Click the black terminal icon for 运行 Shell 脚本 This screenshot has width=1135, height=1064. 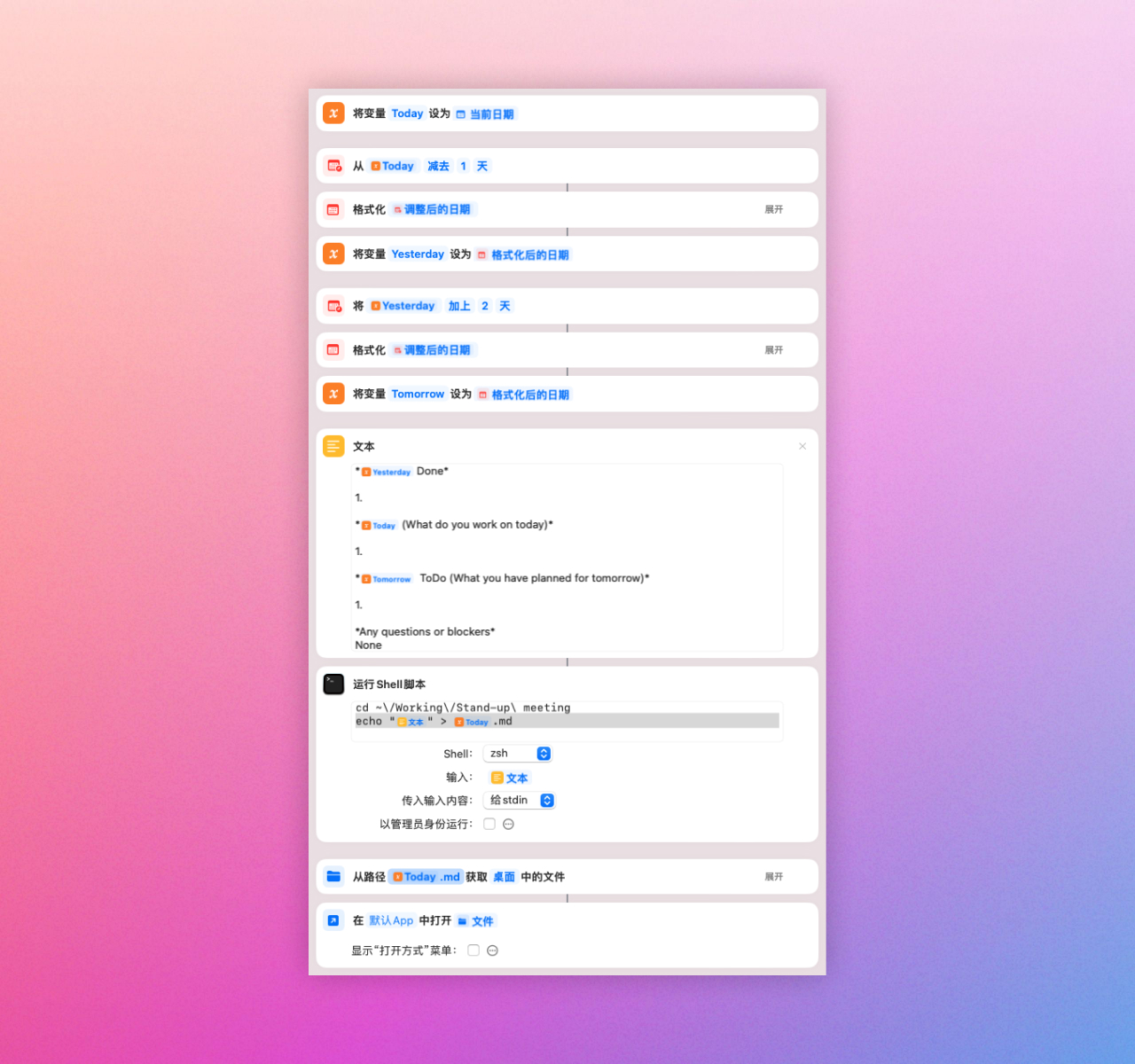pyautogui.click(x=333, y=684)
